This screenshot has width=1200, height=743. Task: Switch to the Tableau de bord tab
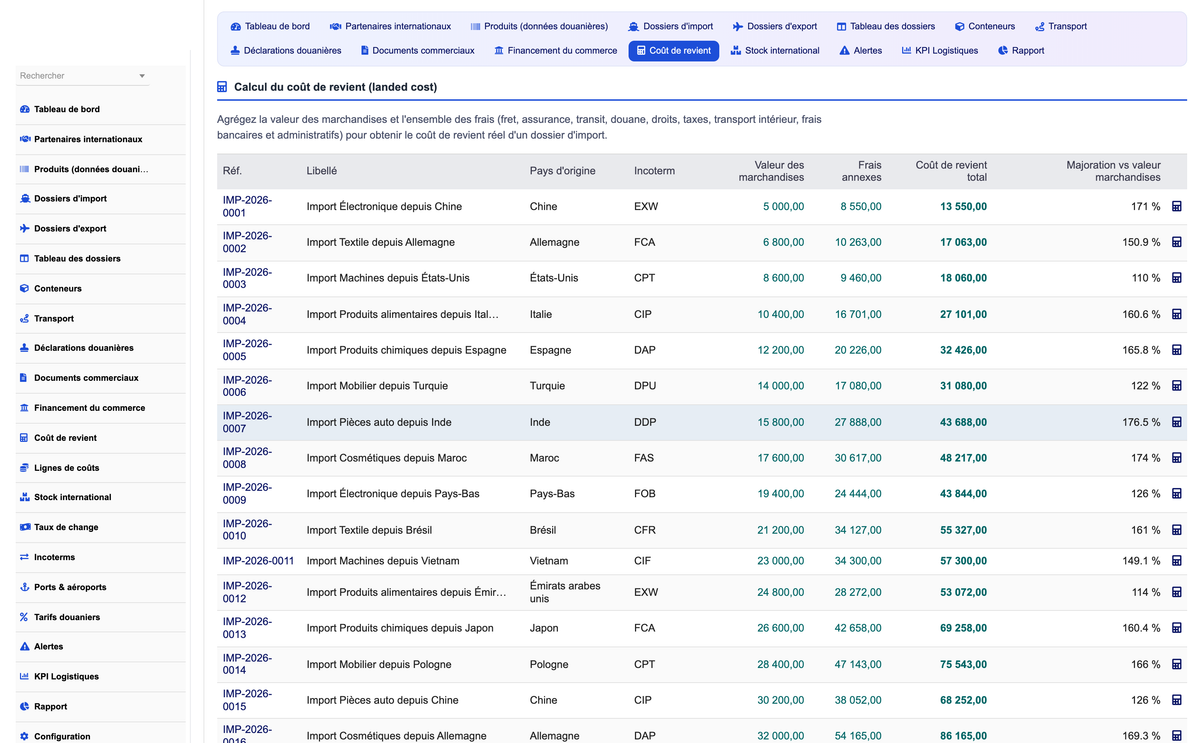[270, 27]
